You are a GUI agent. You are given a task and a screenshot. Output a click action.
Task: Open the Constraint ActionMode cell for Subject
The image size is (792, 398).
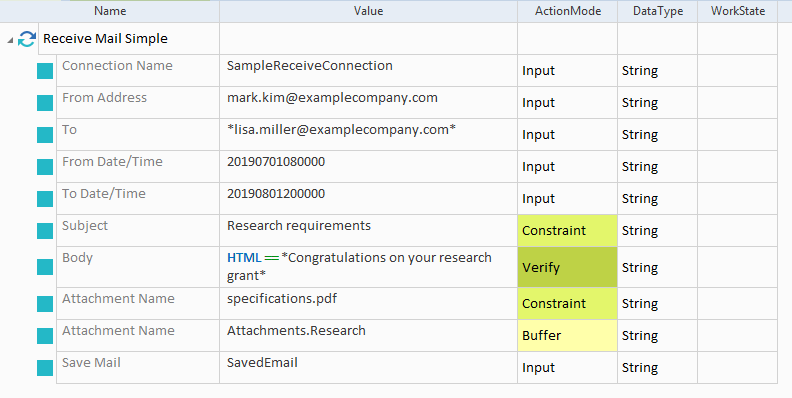[567, 231]
